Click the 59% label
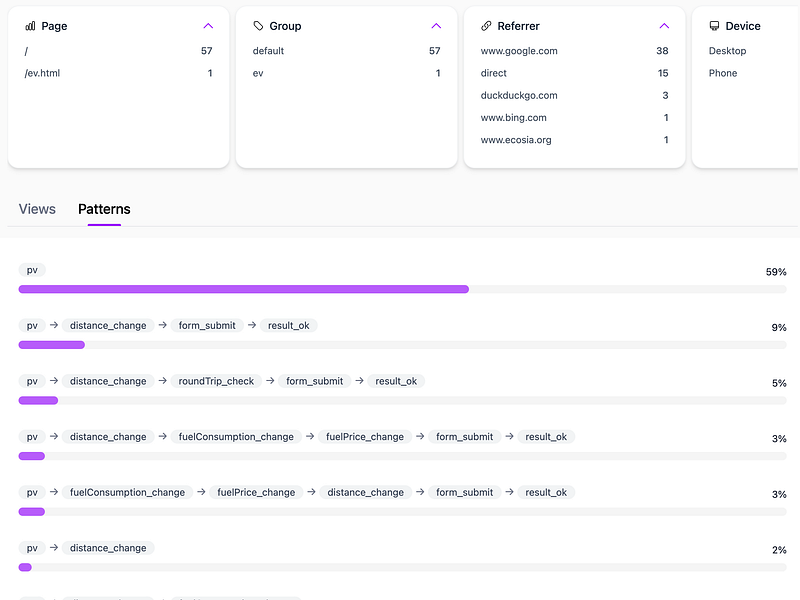Image resolution: width=800 pixels, height=600 pixels. [x=776, y=272]
